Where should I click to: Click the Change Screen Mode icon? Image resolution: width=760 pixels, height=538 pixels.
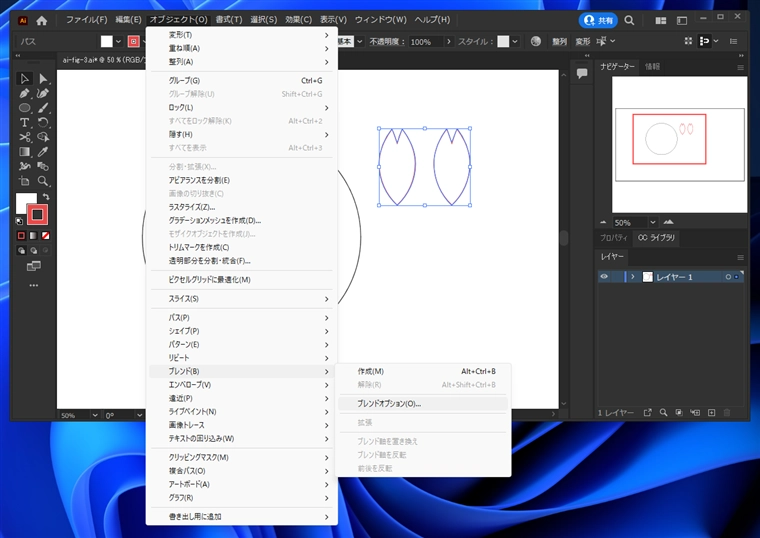click(33, 266)
